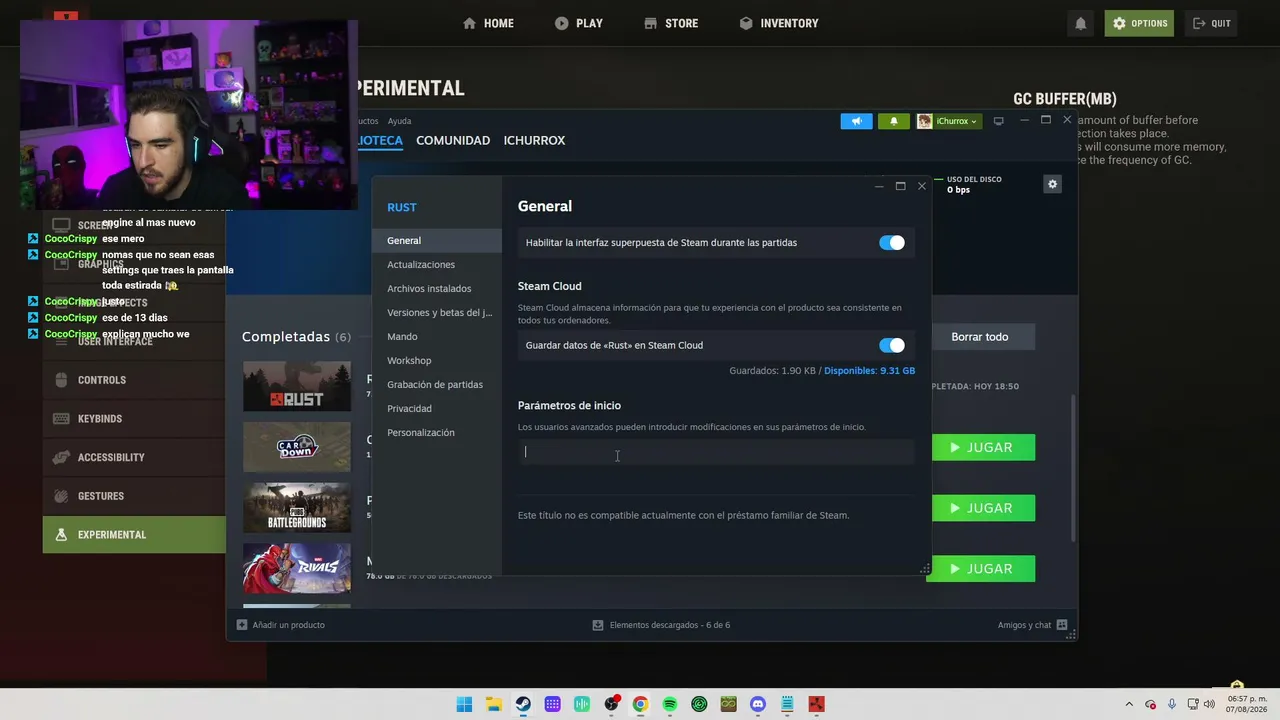Click the Steam Big Picture monitor icon

(998, 121)
